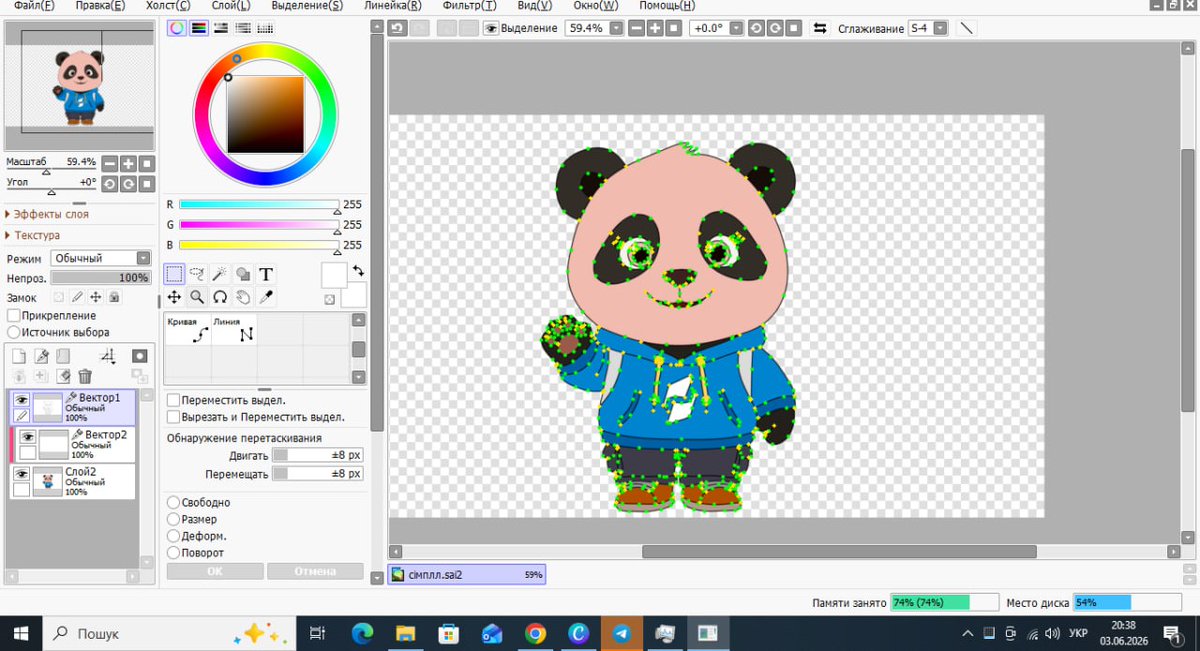Screen dimensions: 1200x651
Task: Open the Слой menu
Action: coord(231,6)
